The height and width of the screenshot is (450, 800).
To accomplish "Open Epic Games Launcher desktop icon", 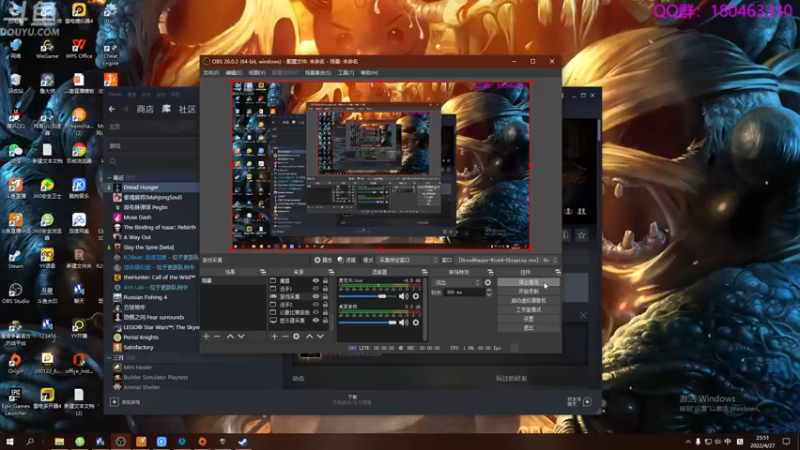I will coord(15,401).
